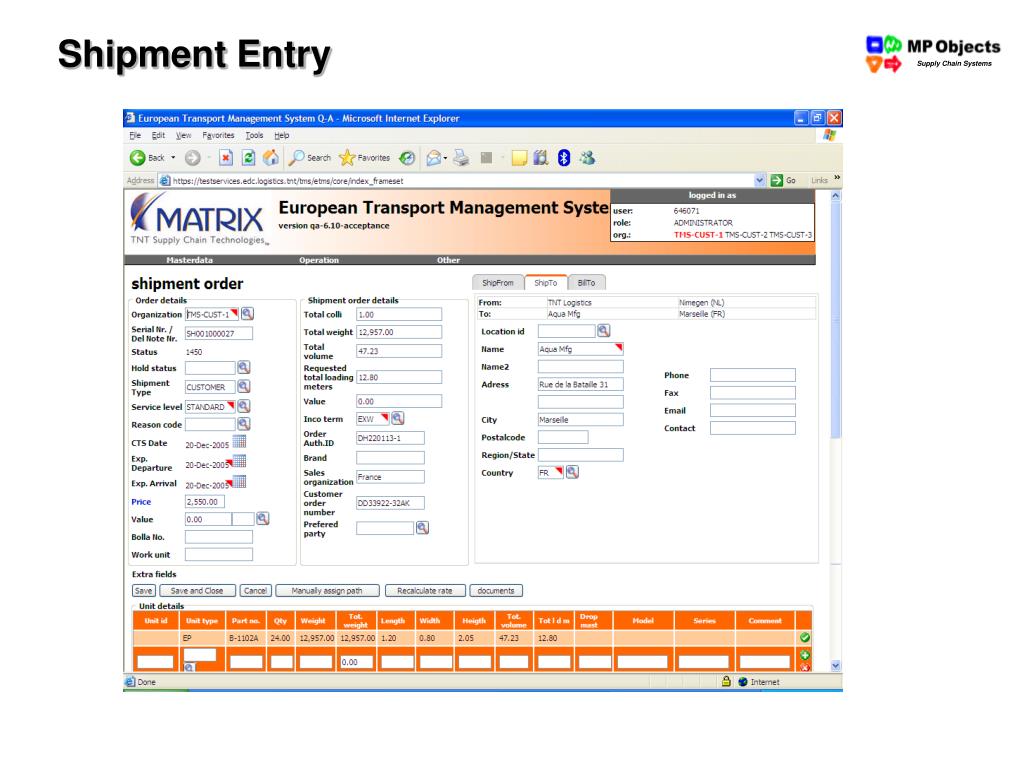Open the Help menu
The width and height of the screenshot is (1024, 768).
(281, 136)
